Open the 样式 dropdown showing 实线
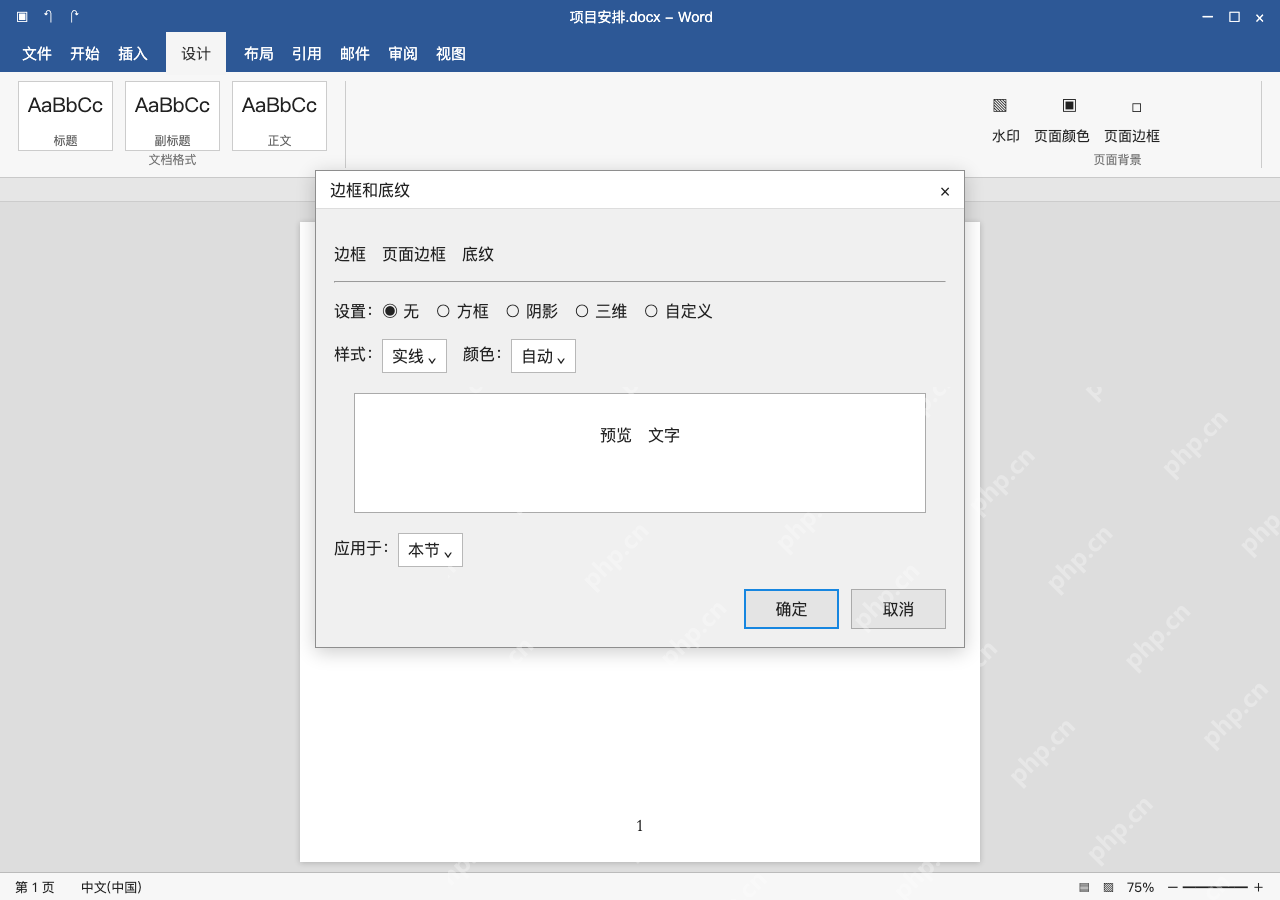The height and width of the screenshot is (900, 1280). (x=414, y=356)
